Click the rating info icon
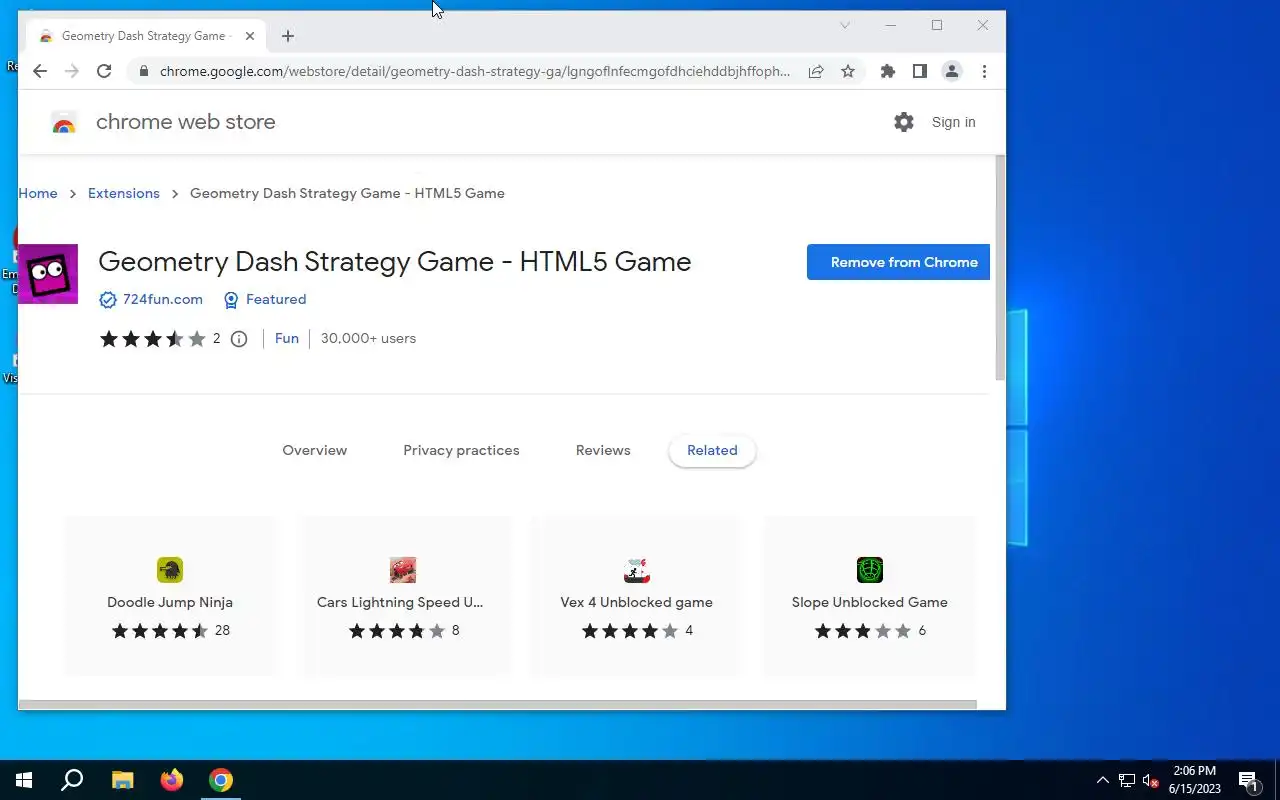The height and width of the screenshot is (800, 1280). click(239, 339)
